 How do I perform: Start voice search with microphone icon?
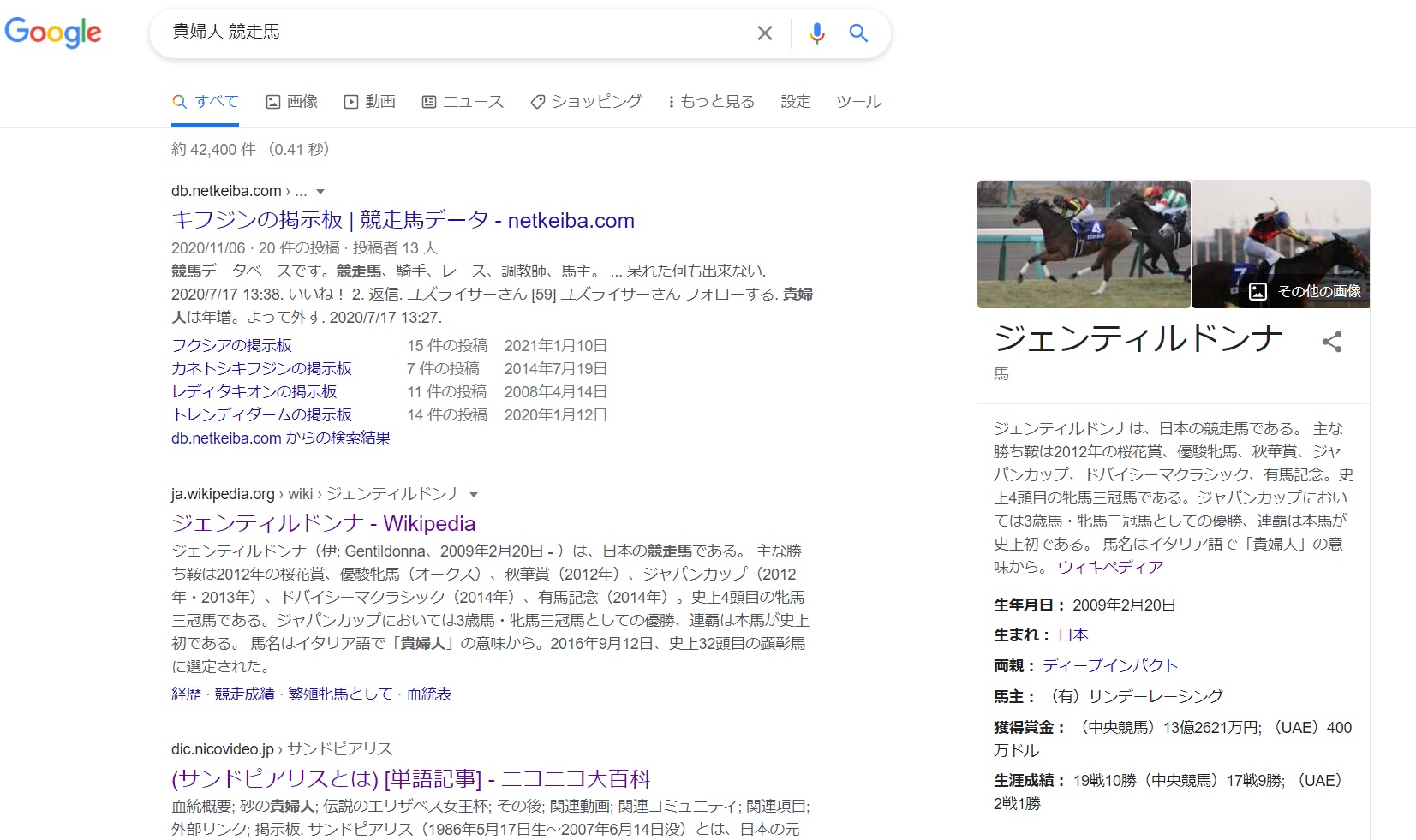click(x=817, y=33)
